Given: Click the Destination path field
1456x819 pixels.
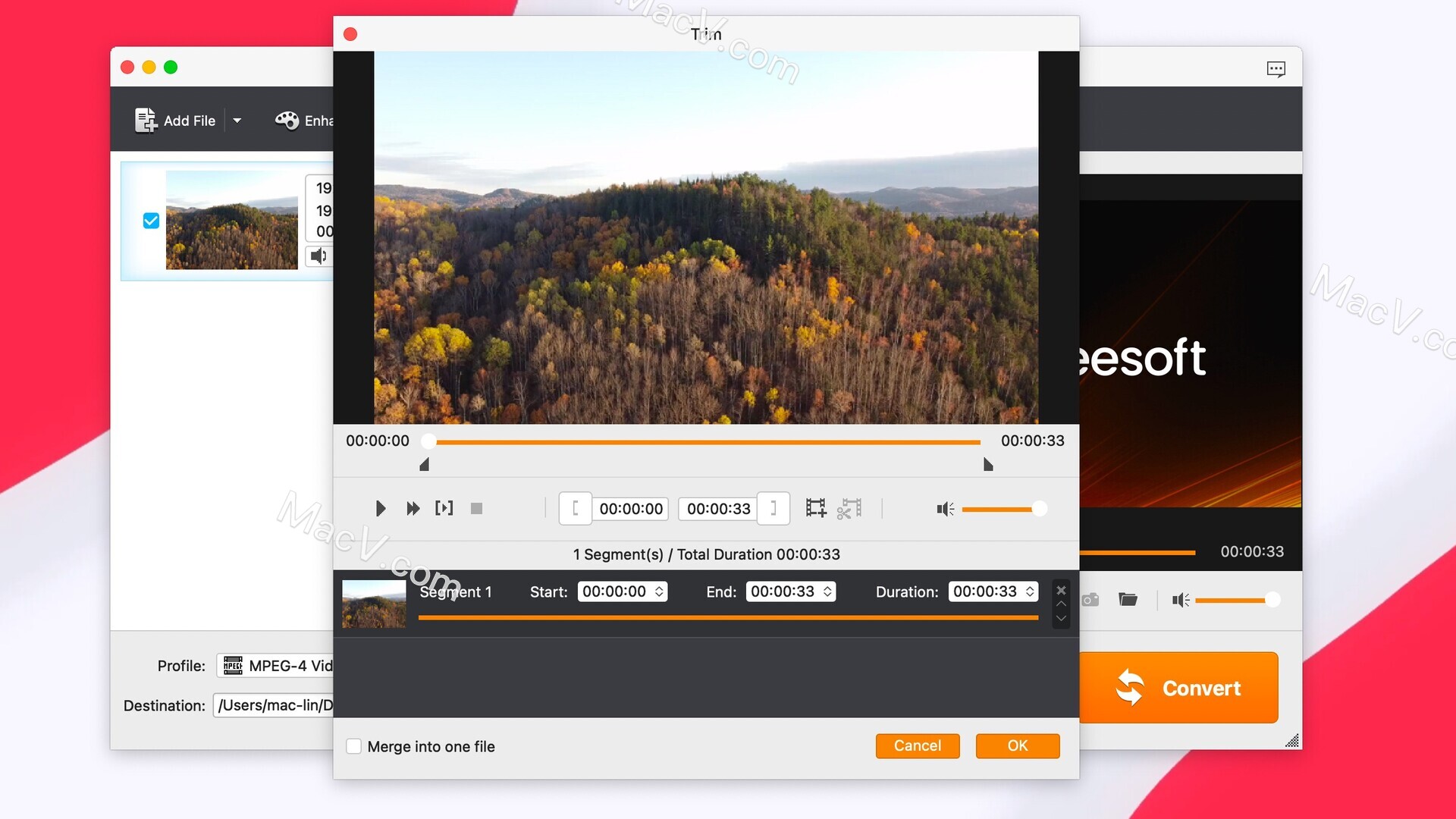Looking at the screenshot, I should 274,705.
